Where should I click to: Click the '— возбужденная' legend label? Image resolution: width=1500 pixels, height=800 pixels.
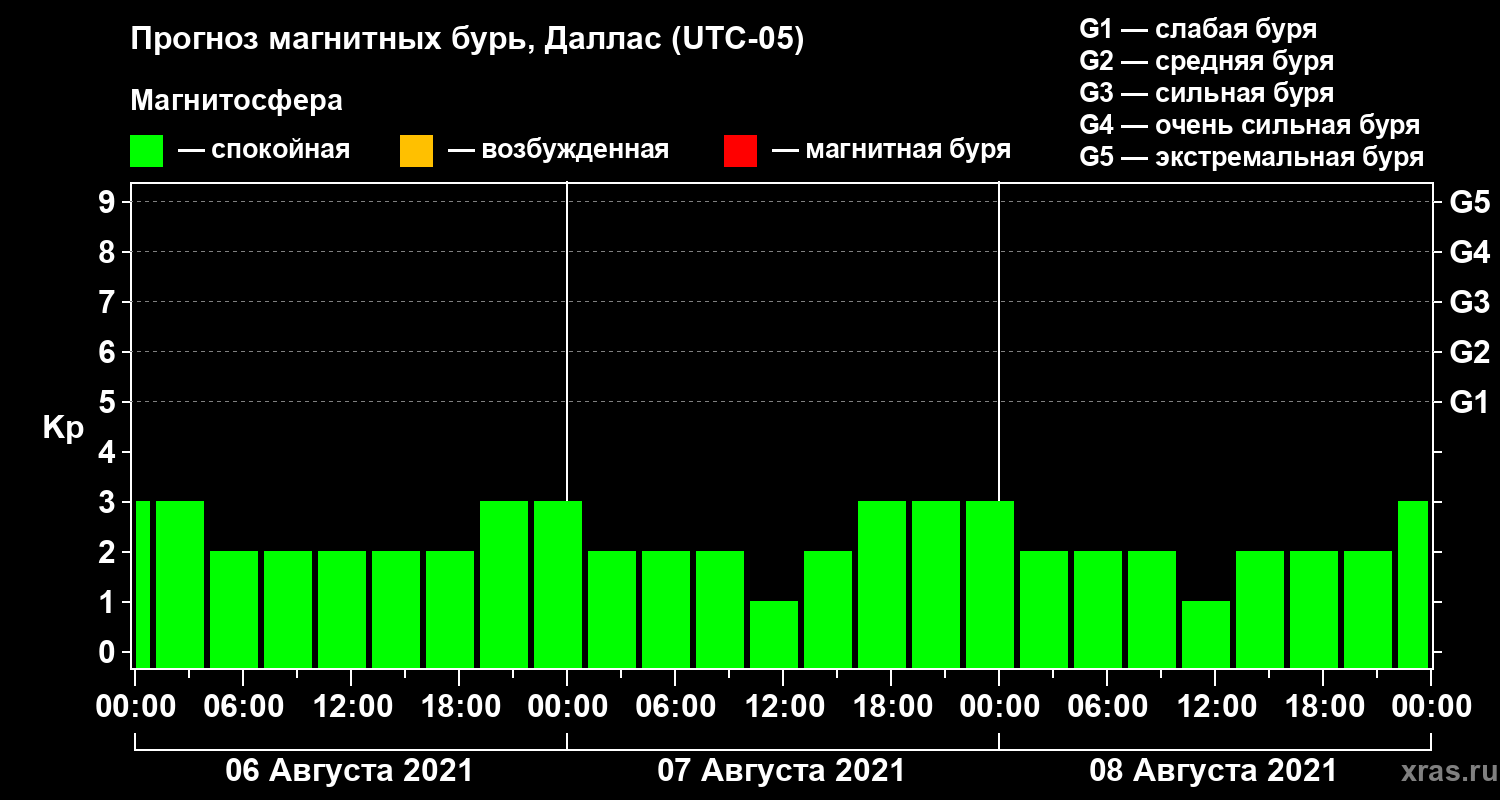558,150
